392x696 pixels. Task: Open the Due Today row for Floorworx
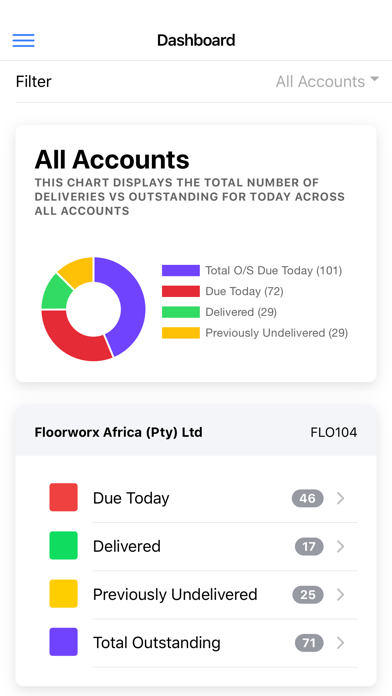coord(196,498)
